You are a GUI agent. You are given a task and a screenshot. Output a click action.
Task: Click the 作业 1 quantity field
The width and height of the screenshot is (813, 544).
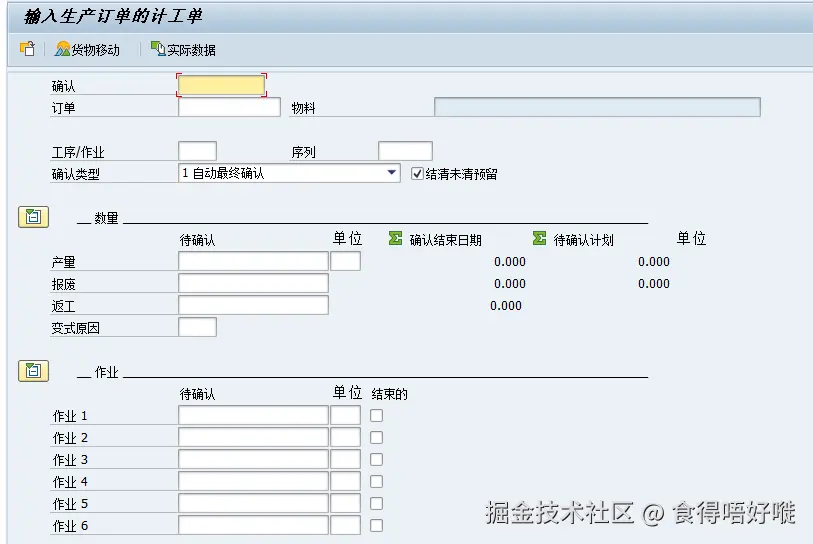click(x=254, y=415)
